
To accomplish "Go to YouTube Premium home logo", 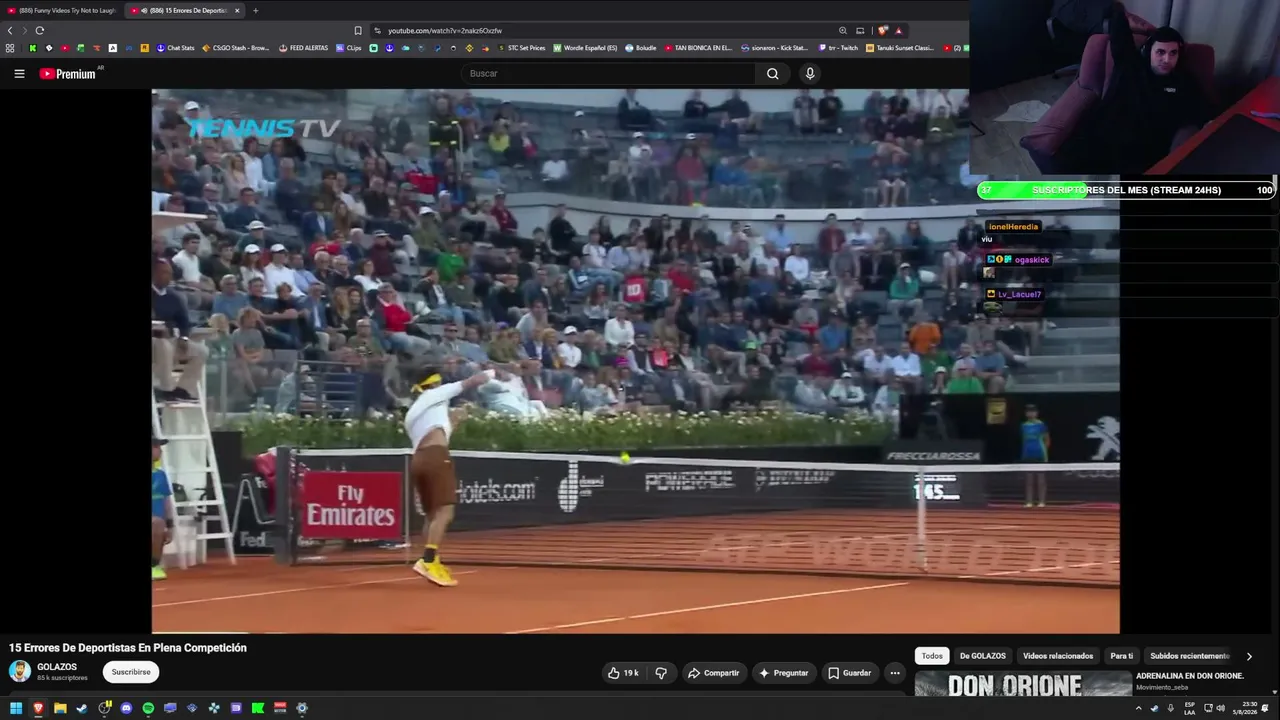I will point(68,73).
